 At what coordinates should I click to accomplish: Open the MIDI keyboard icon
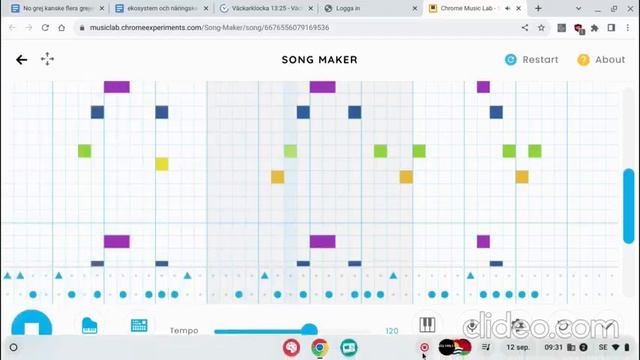(x=427, y=325)
